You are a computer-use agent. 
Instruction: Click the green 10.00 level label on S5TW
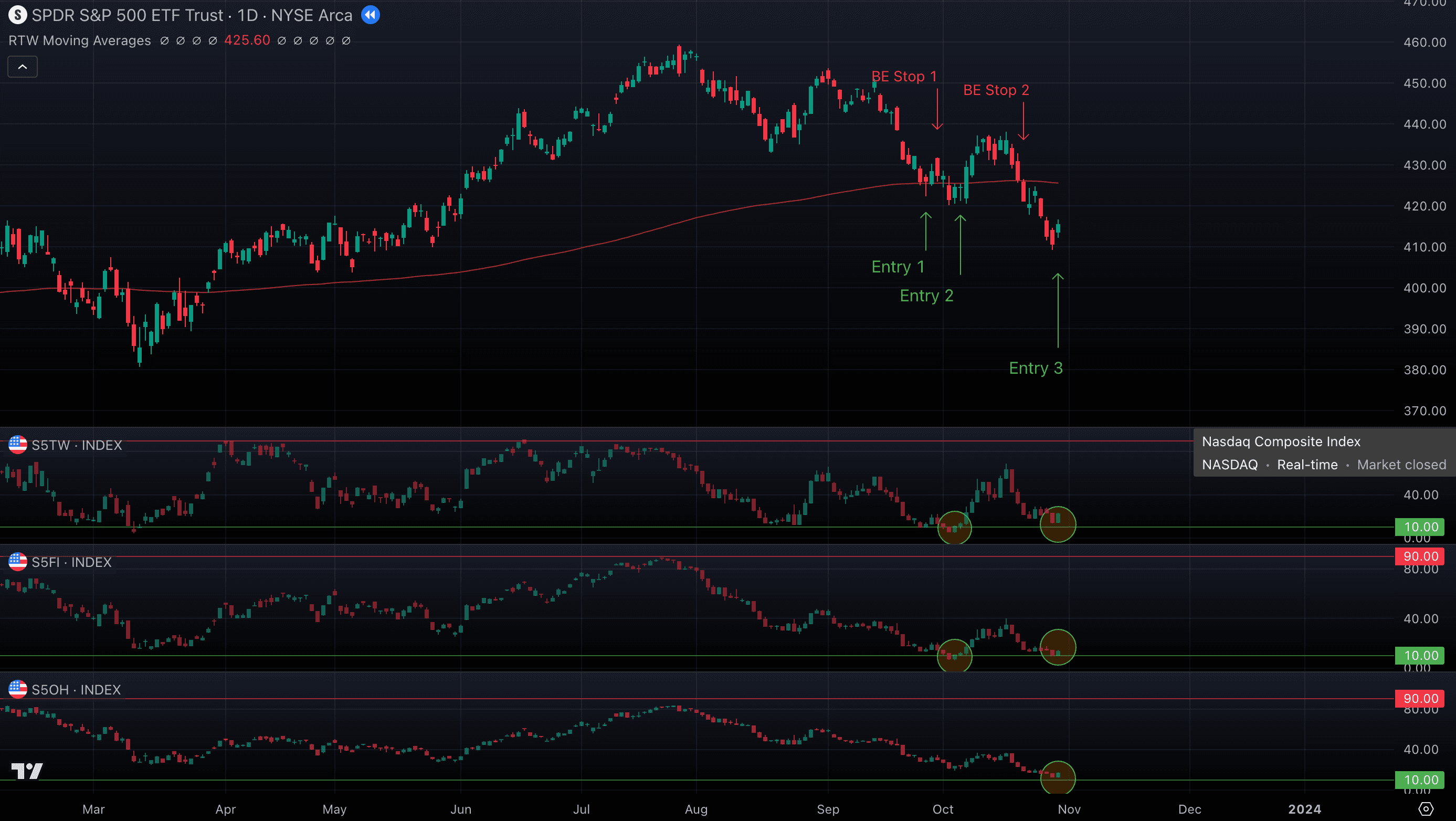[x=1419, y=527]
